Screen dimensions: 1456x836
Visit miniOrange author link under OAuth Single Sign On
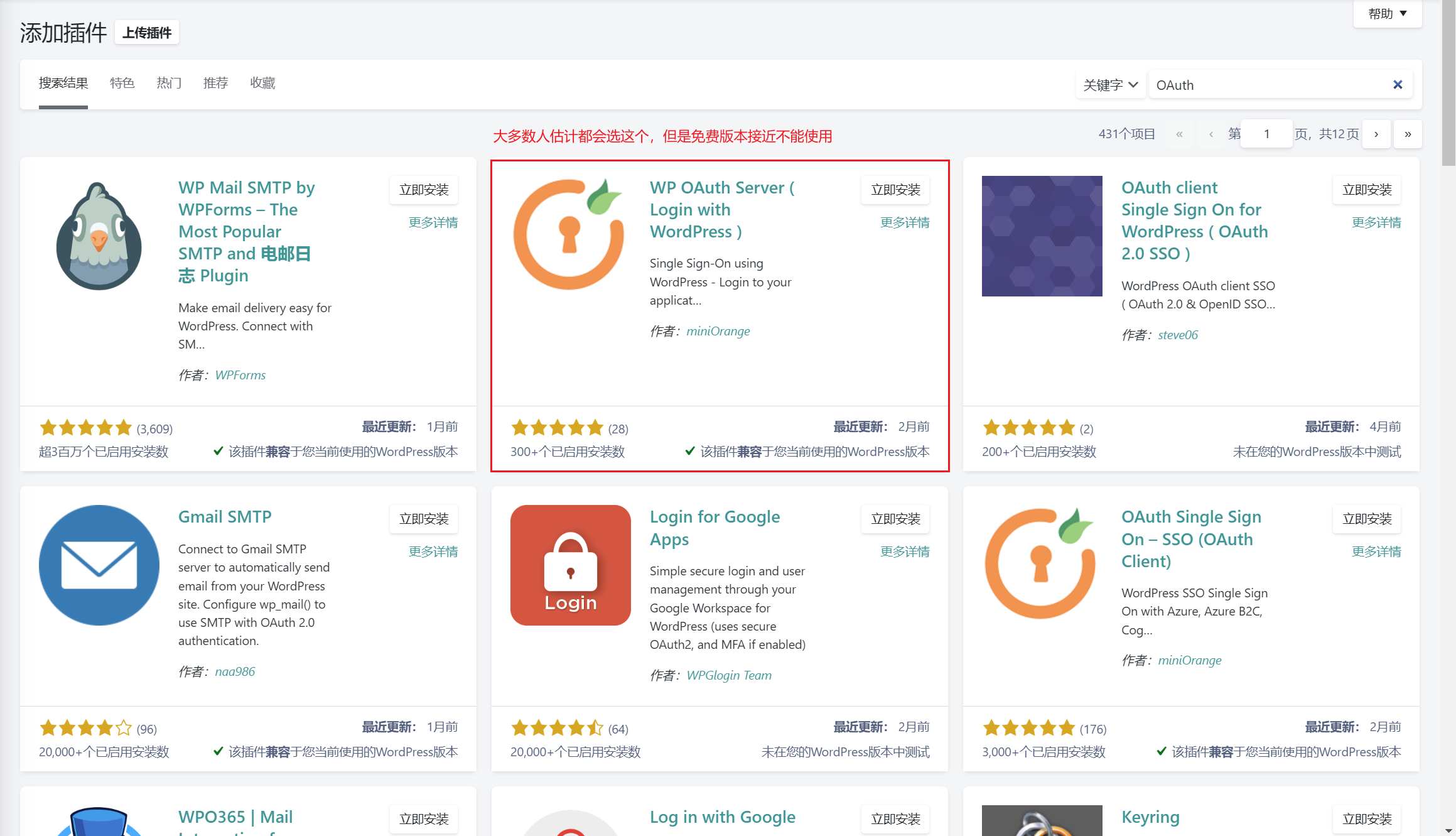click(1190, 660)
